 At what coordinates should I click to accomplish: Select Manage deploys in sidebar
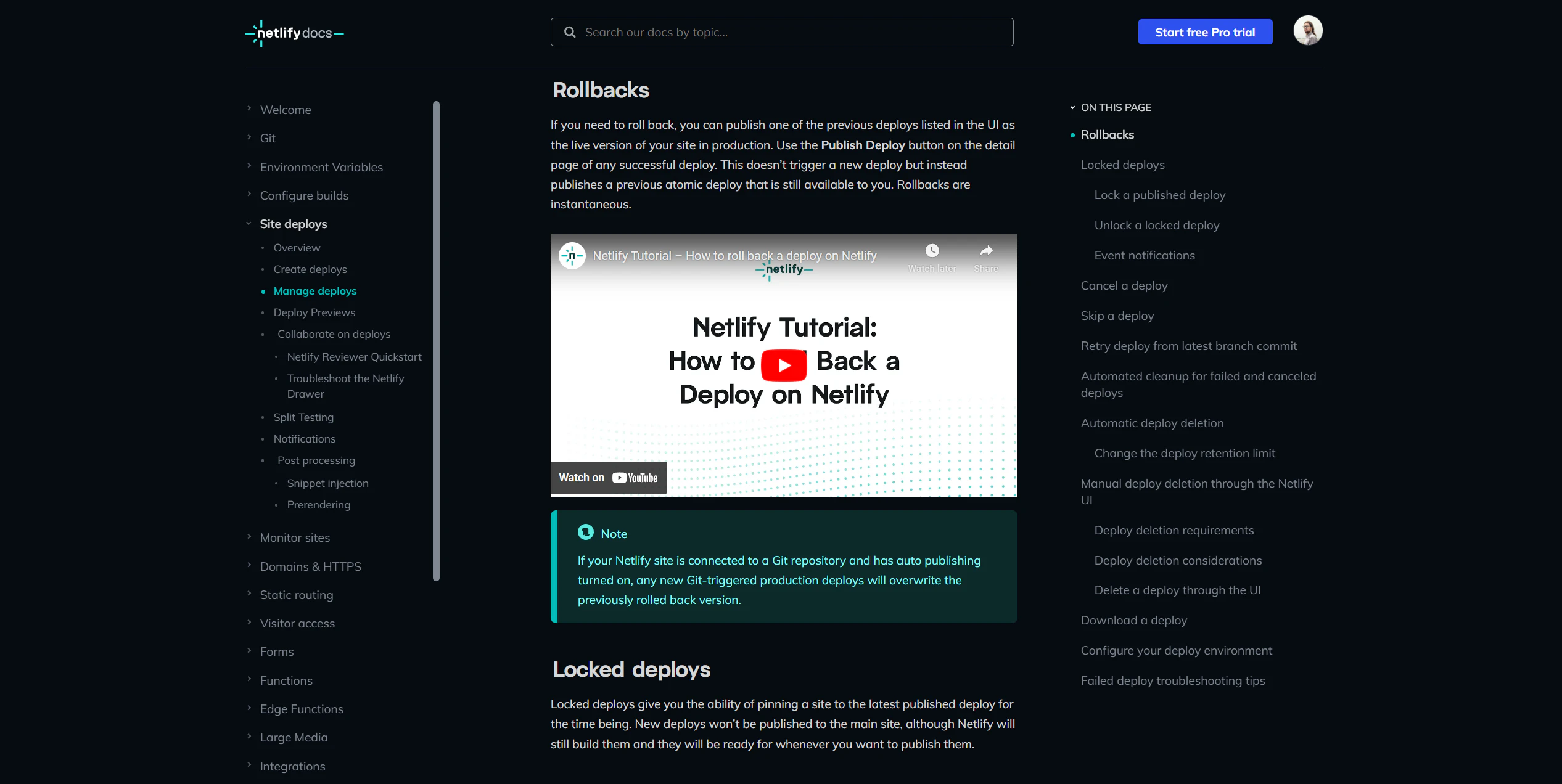pyautogui.click(x=315, y=291)
